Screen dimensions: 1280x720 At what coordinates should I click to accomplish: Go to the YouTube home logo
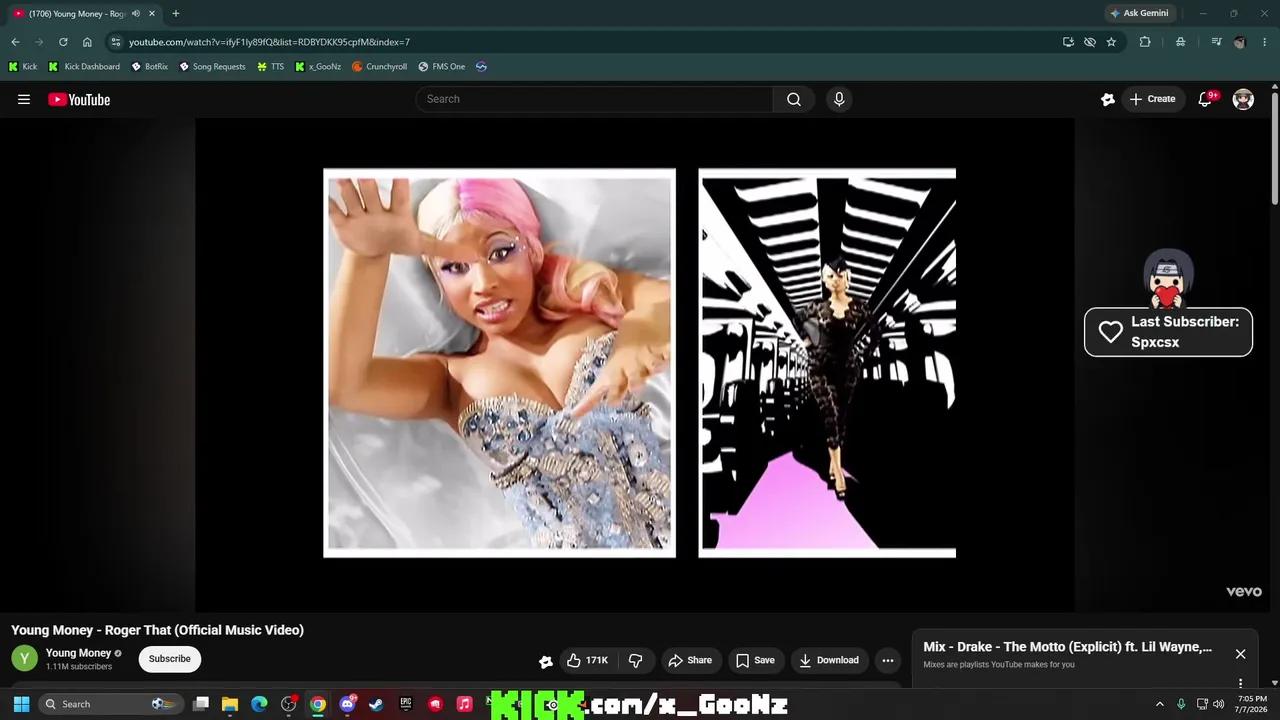(79, 99)
